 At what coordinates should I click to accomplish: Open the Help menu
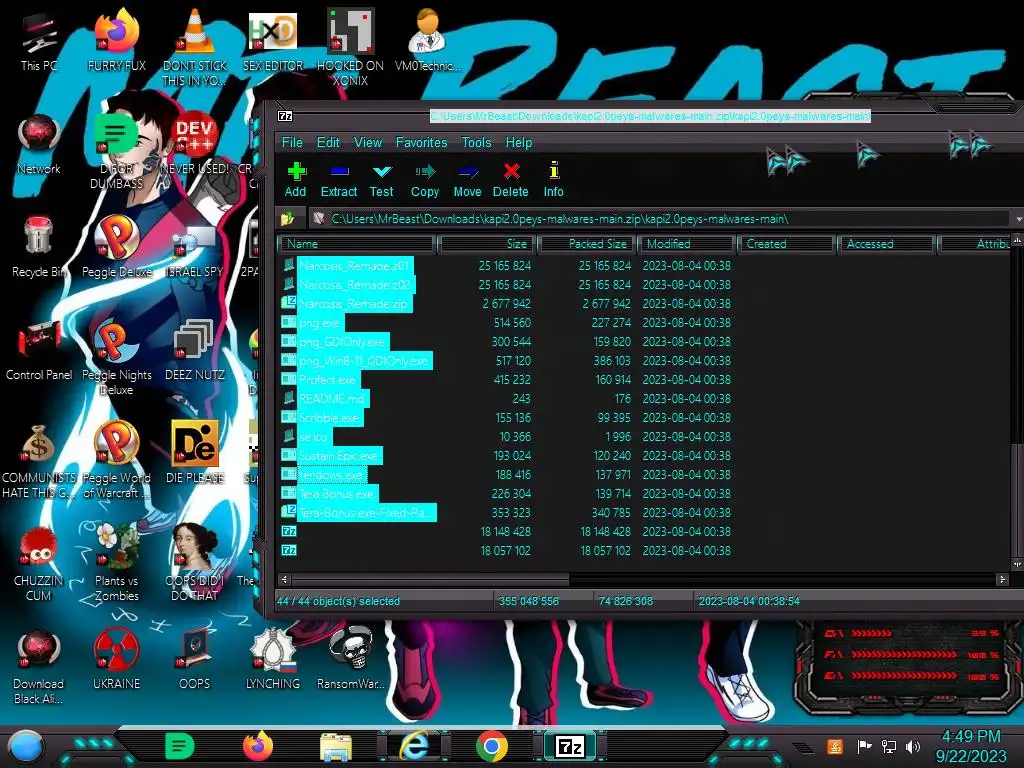coord(519,142)
